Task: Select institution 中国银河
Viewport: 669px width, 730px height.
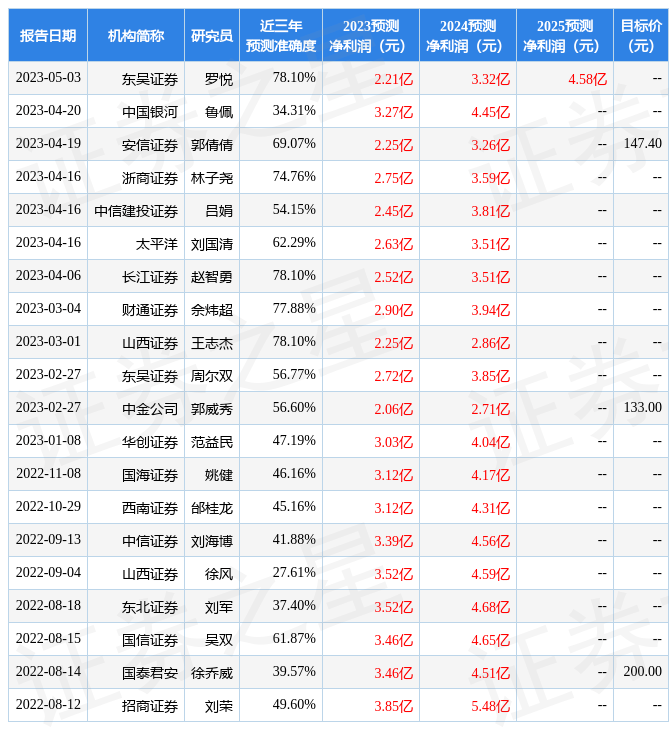Action: [150, 112]
